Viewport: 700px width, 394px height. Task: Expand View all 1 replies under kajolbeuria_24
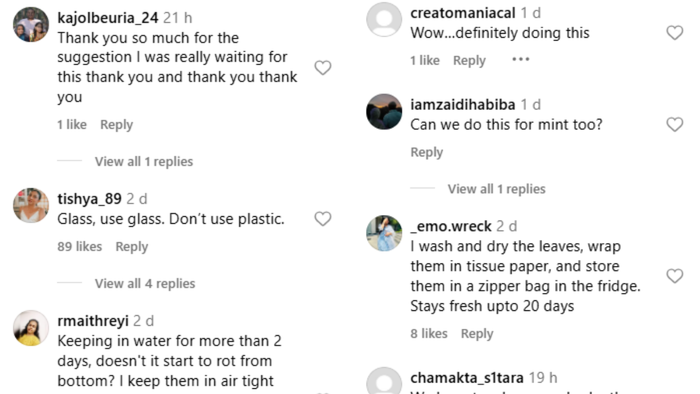(x=144, y=161)
